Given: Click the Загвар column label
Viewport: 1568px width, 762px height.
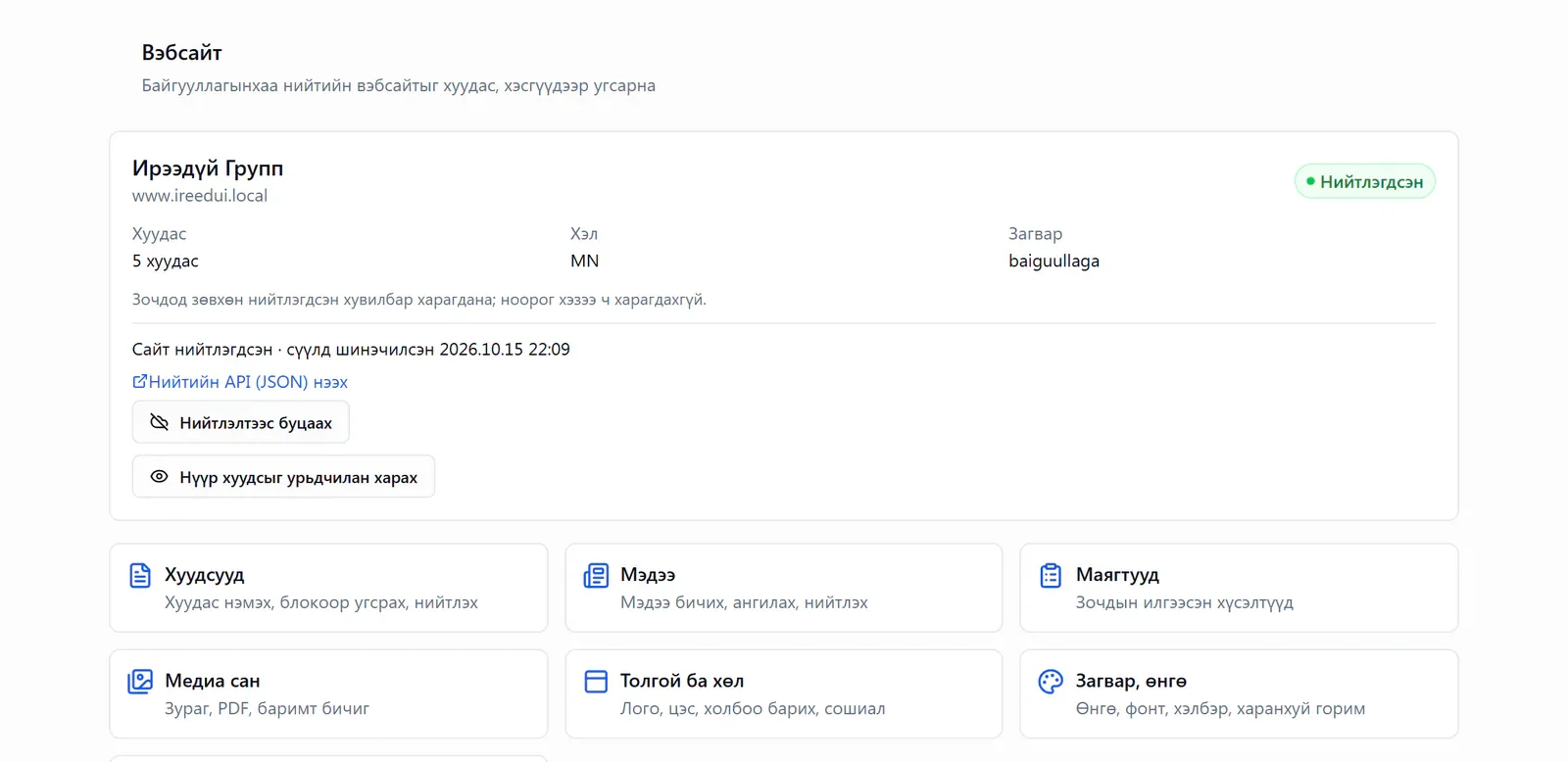Looking at the screenshot, I should pyautogui.click(x=1036, y=234).
